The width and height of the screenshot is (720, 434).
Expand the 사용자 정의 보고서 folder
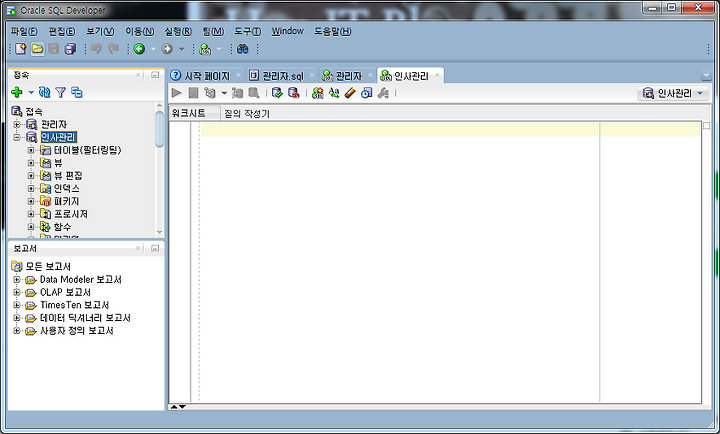pos(17,331)
